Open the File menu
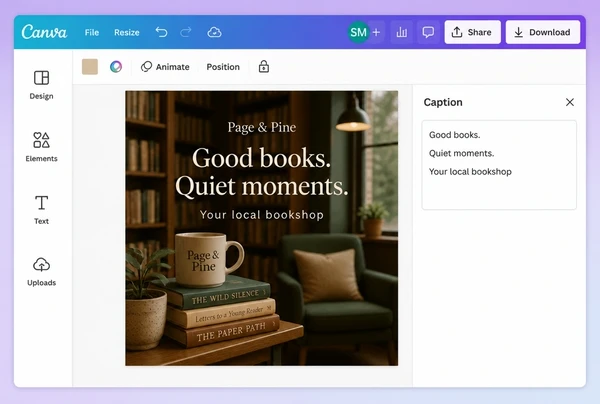 pos(92,33)
